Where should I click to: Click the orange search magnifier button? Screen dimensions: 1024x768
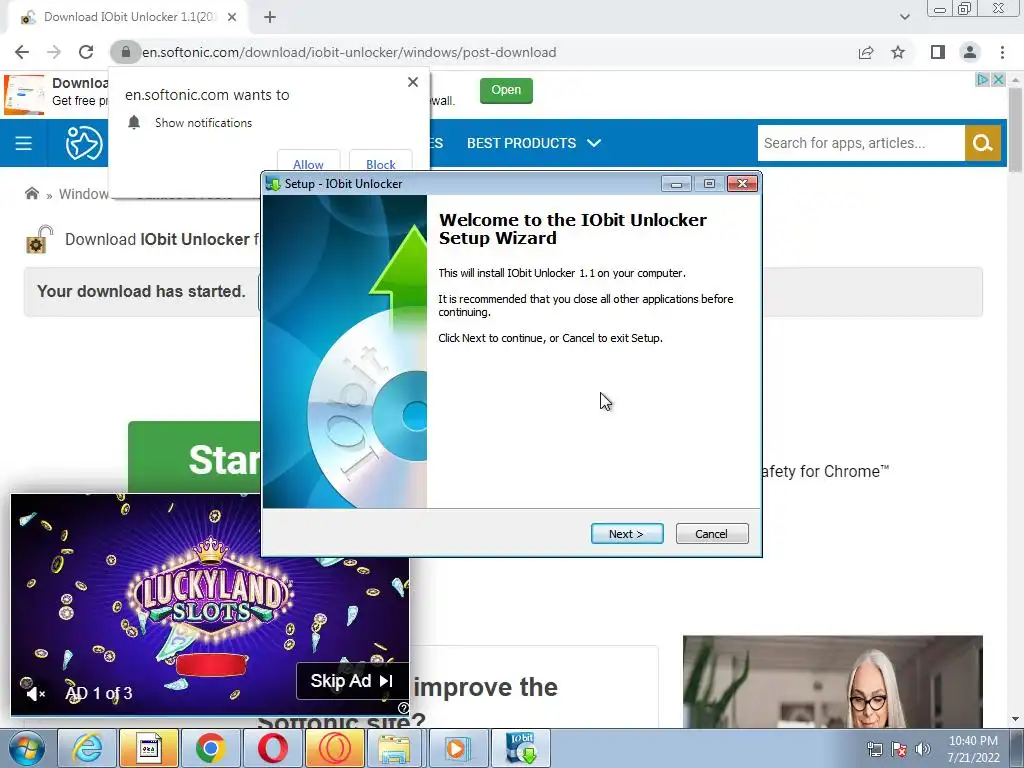[983, 143]
